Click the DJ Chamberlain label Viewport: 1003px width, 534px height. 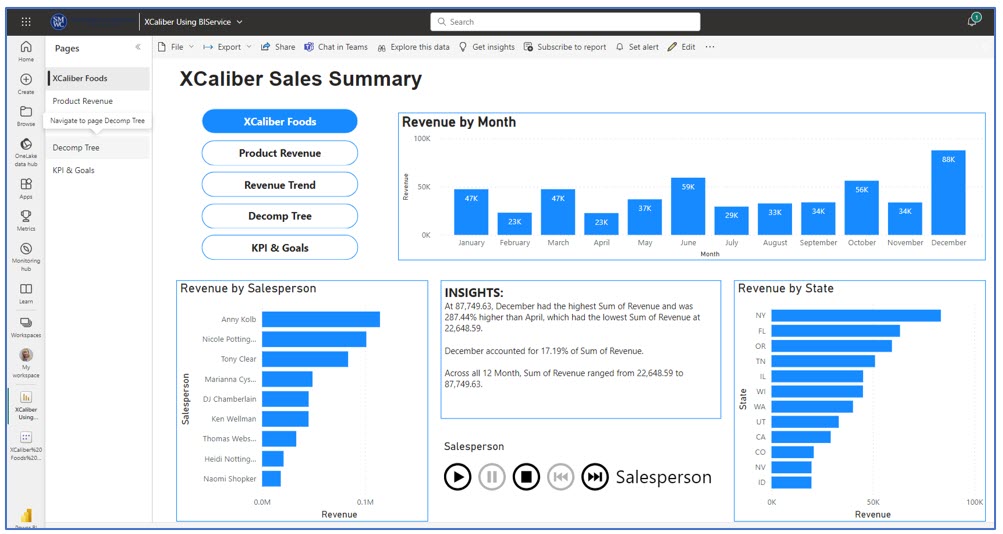click(x=230, y=399)
